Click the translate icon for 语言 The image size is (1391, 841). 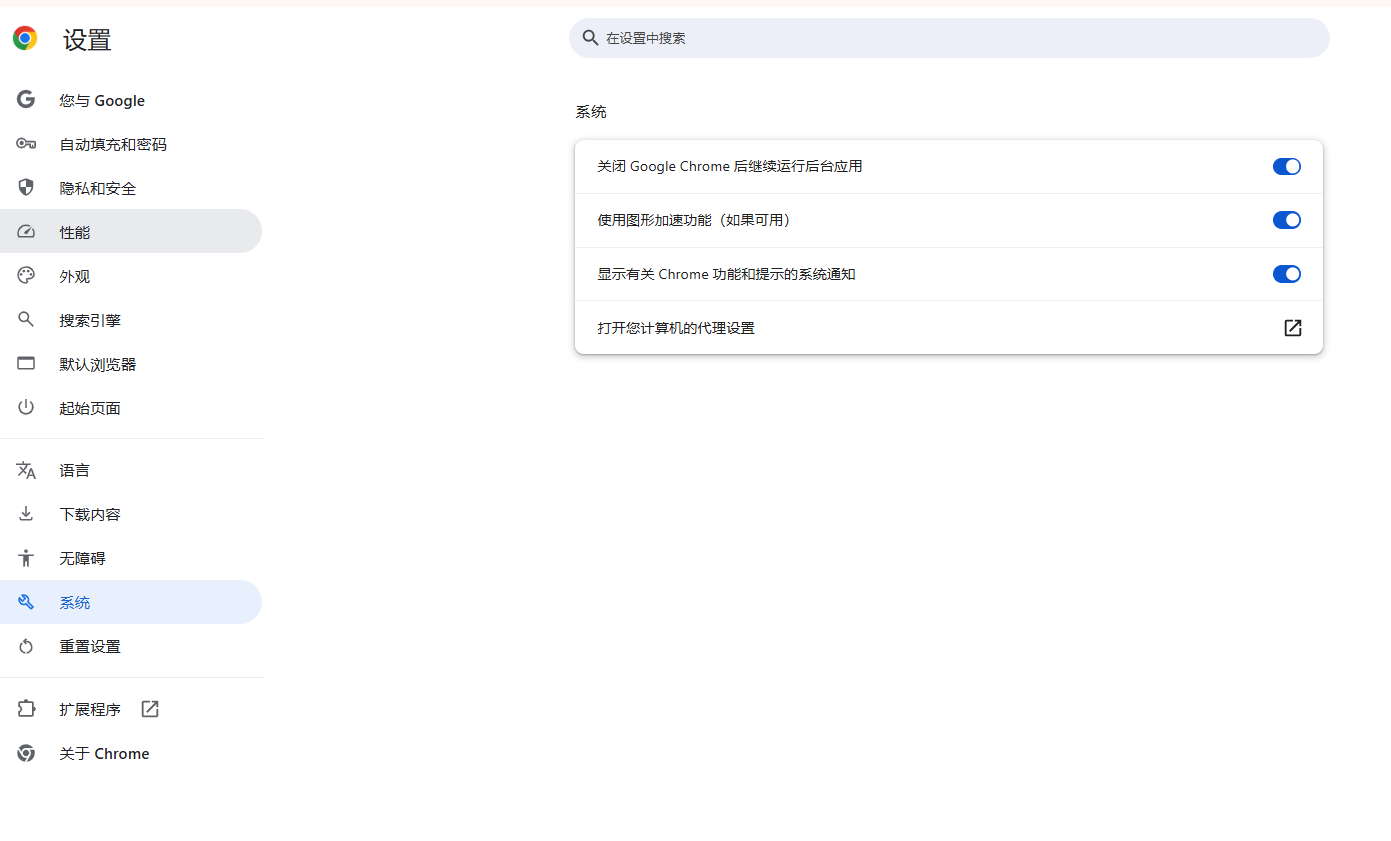tap(26, 470)
